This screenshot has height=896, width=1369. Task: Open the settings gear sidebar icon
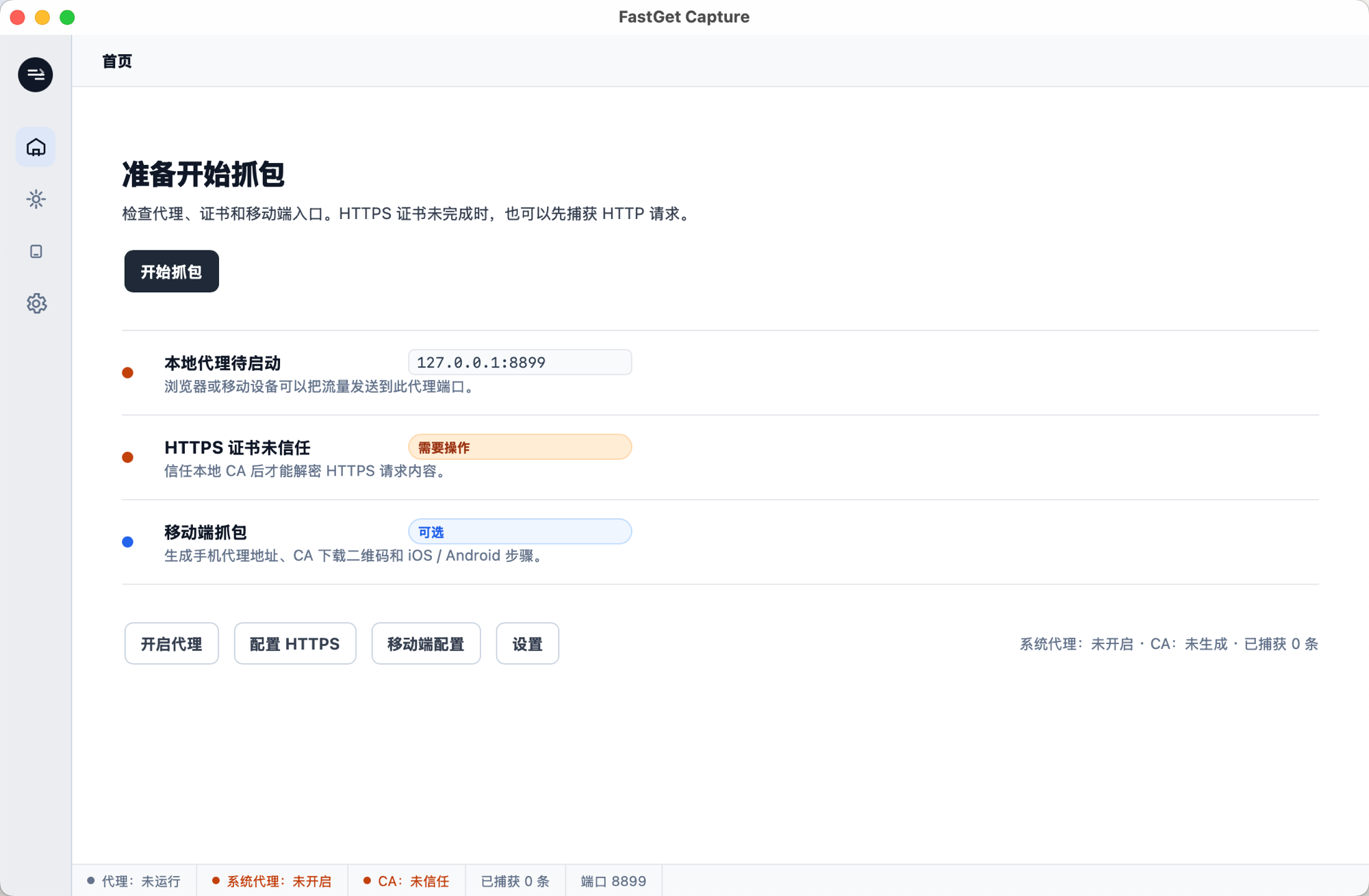pyautogui.click(x=36, y=303)
